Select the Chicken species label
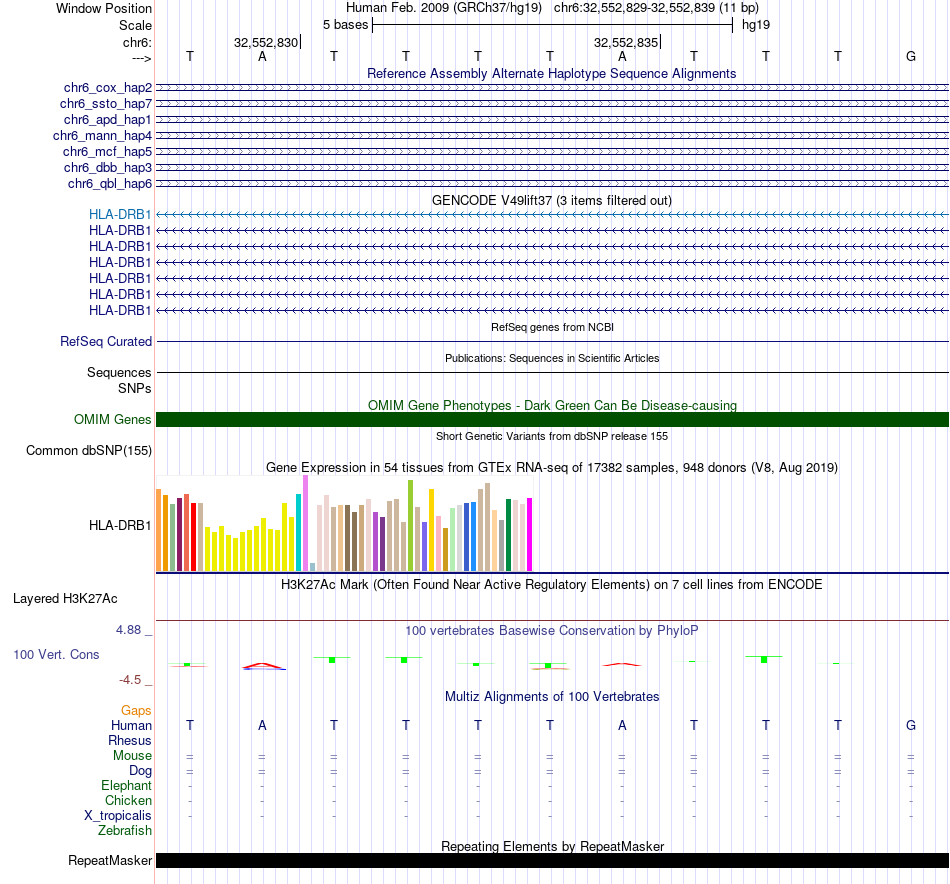 (128, 800)
